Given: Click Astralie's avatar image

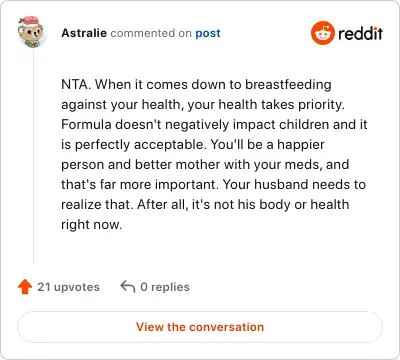Looking at the screenshot, I should (x=30, y=32).
